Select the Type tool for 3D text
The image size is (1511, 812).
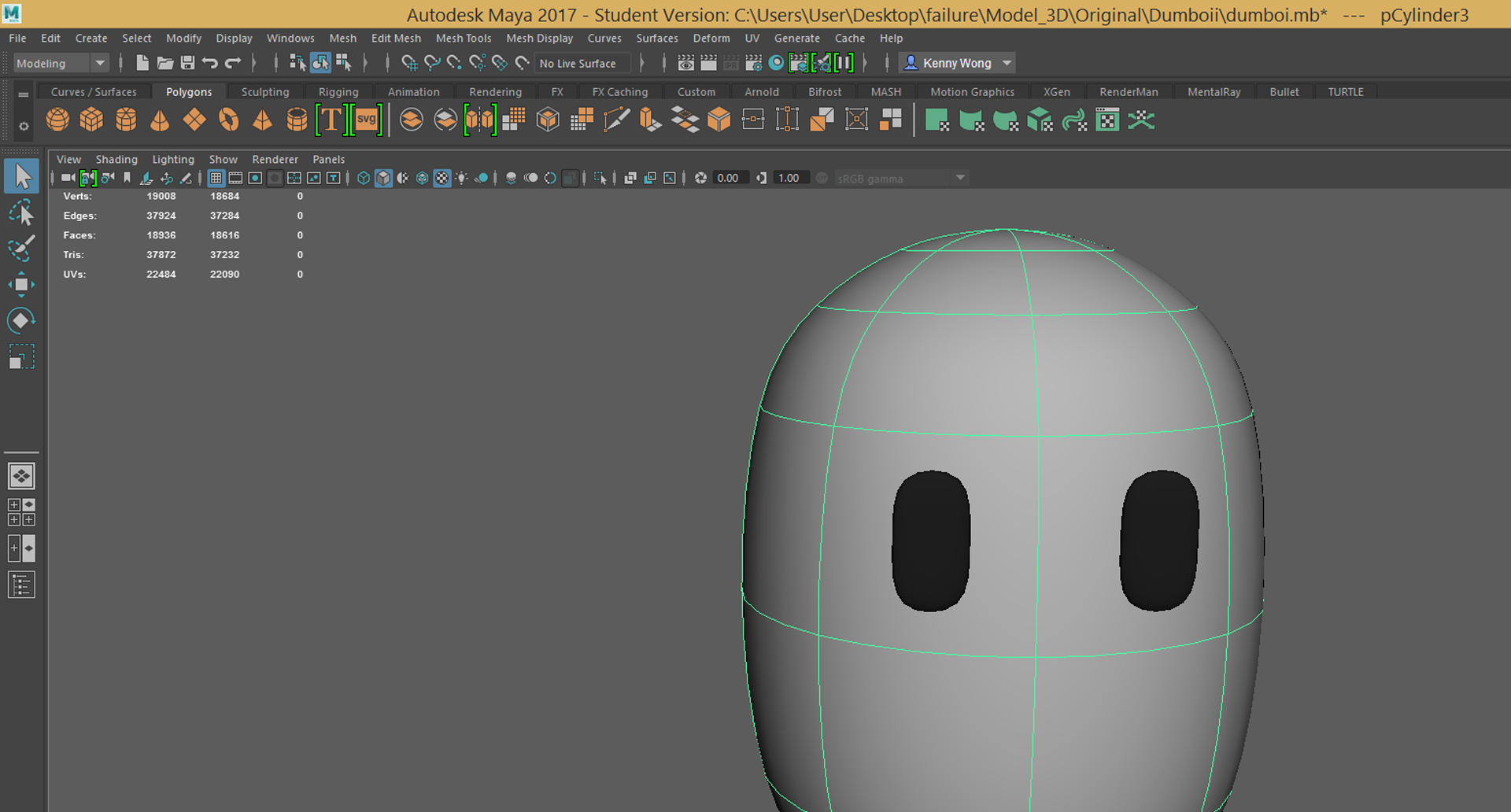331,119
